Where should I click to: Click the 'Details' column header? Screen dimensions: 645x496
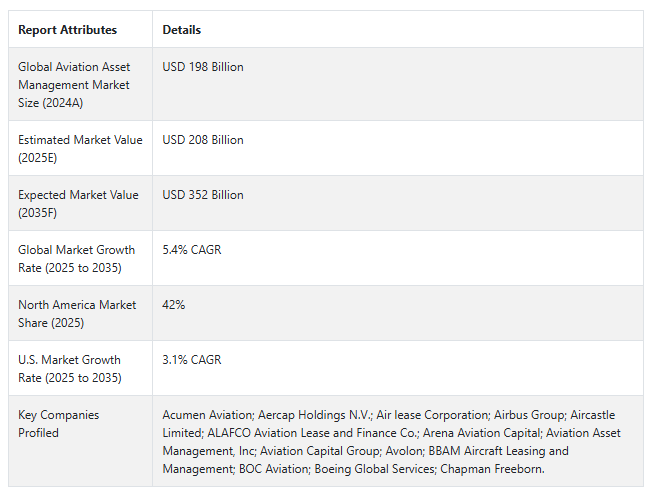pos(182,30)
